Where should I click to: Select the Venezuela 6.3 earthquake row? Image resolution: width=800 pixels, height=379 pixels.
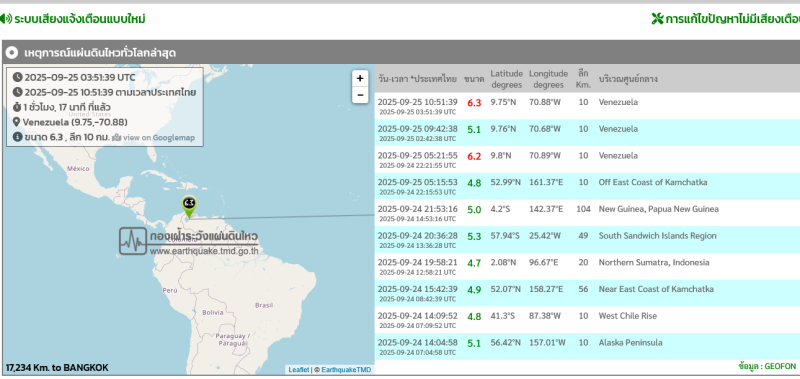(587, 106)
